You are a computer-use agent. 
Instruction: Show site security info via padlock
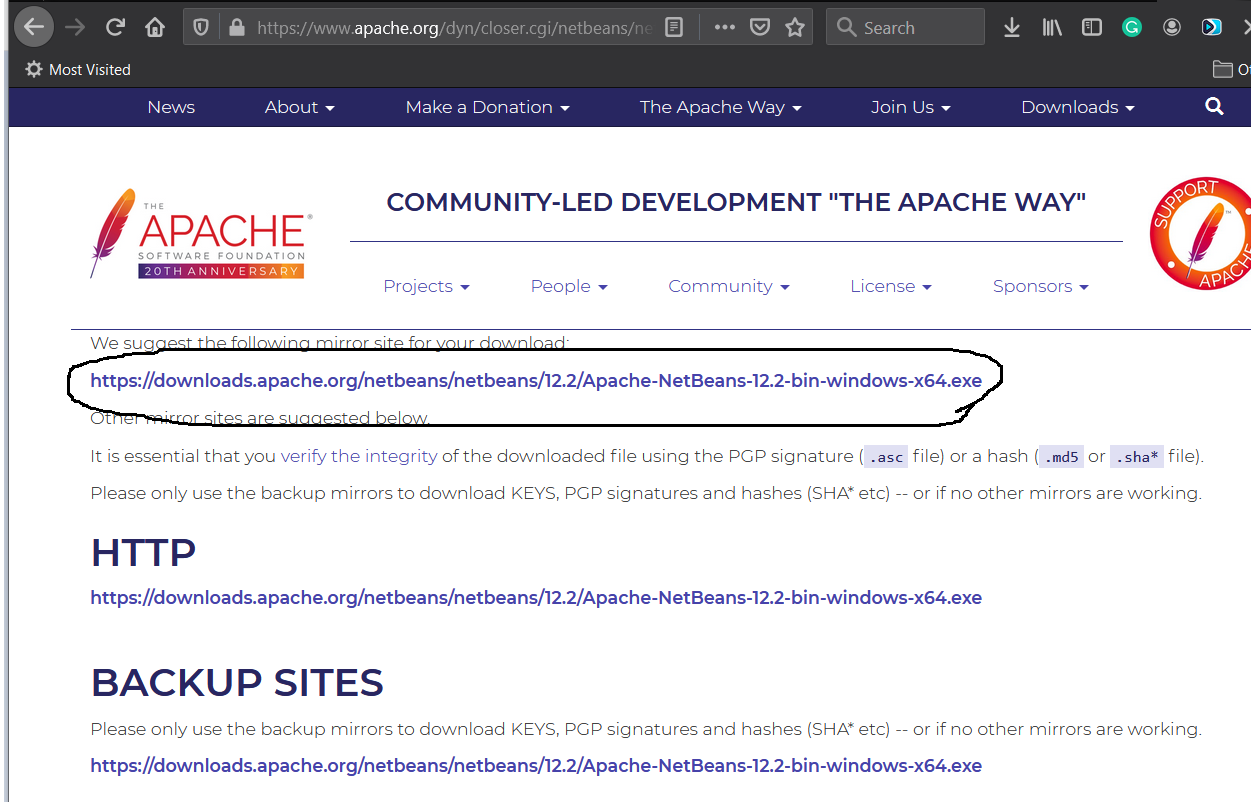coord(237,27)
